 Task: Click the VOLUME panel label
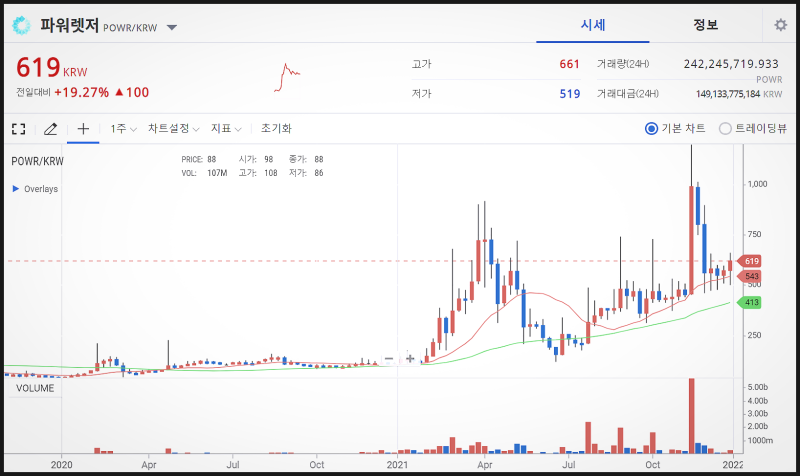(x=35, y=388)
